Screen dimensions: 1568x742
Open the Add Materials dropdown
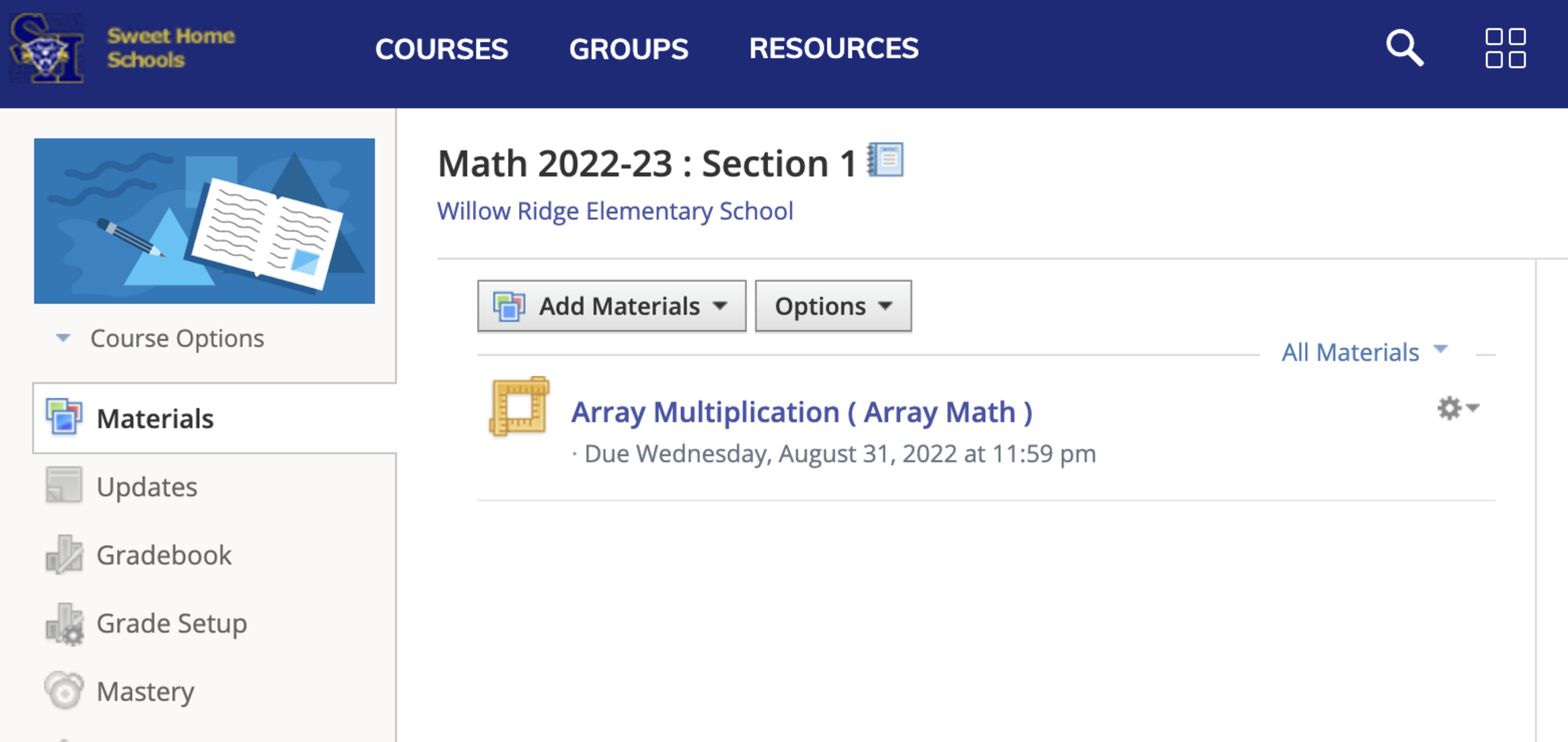tap(611, 306)
